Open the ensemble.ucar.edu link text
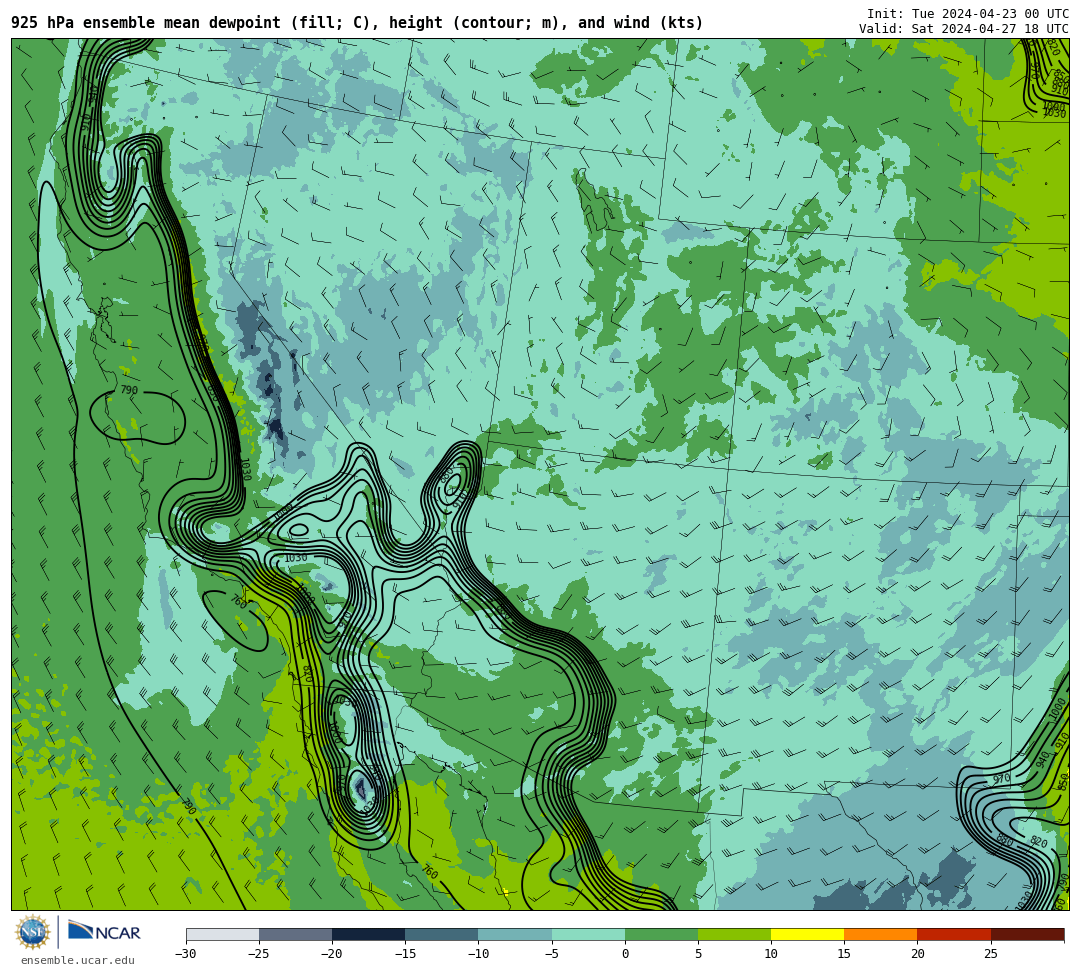 click(77, 960)
